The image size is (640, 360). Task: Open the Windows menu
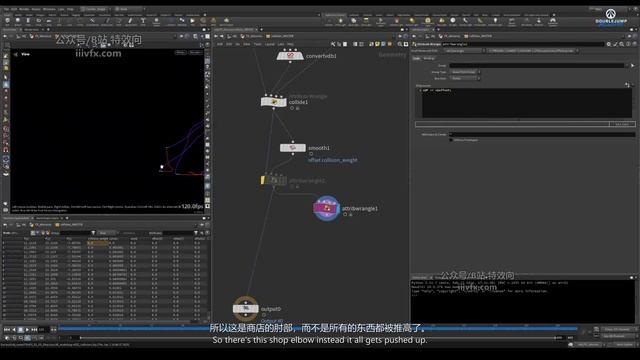[x=49, y=9]
